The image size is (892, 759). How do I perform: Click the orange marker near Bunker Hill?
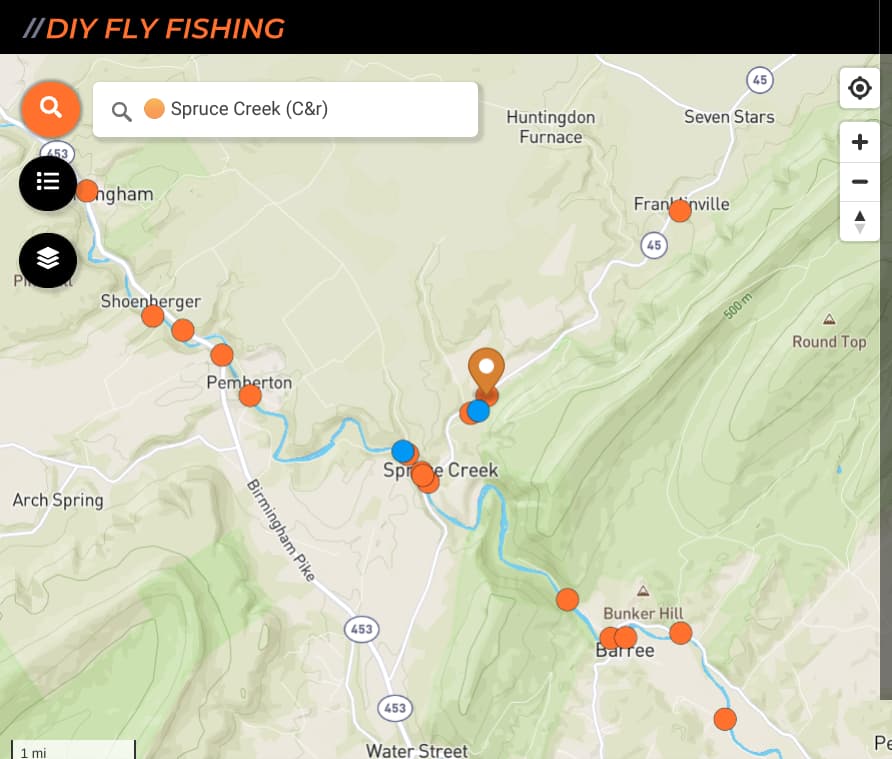tap(681, 633)
